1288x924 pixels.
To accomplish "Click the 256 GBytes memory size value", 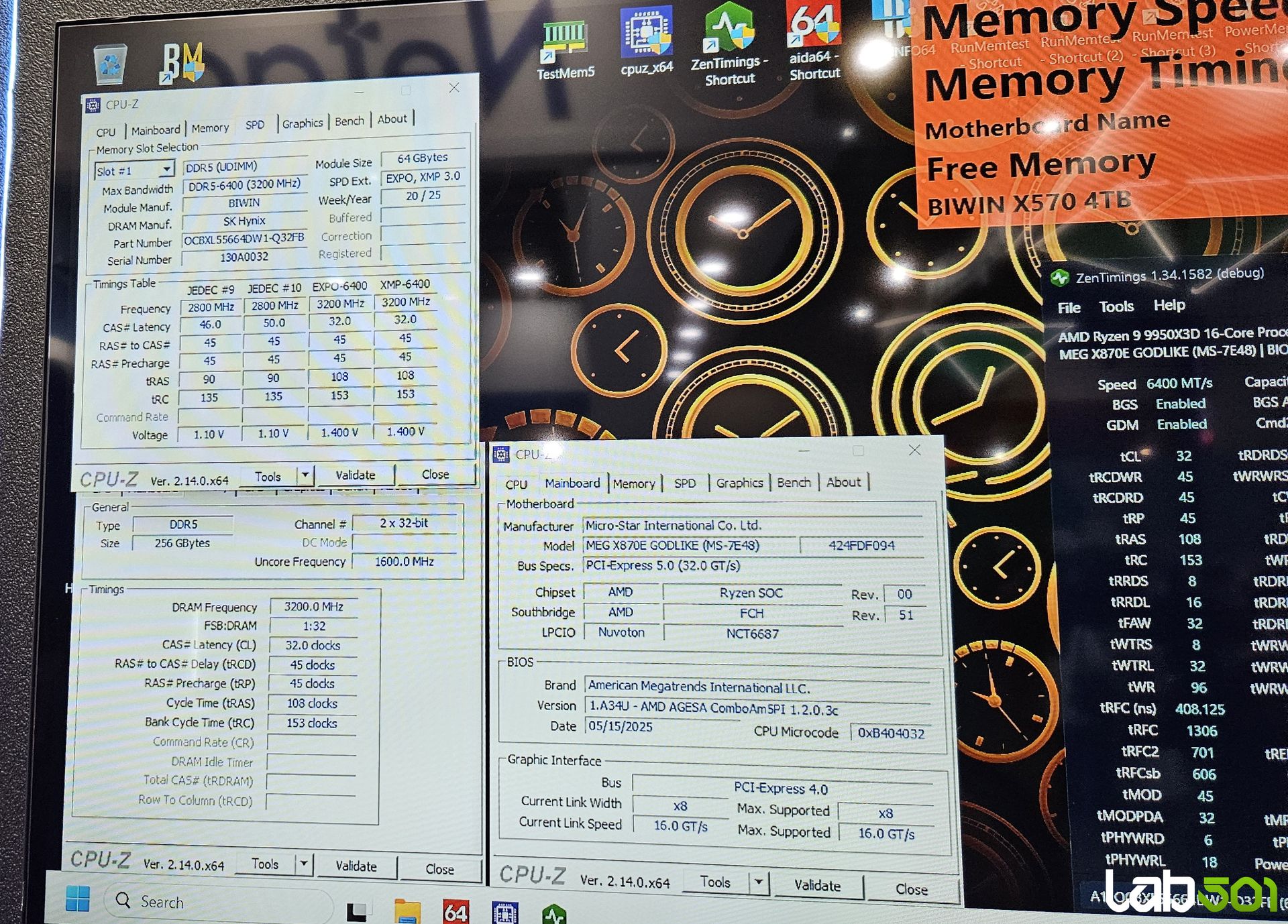I will [x=182, y=543].
